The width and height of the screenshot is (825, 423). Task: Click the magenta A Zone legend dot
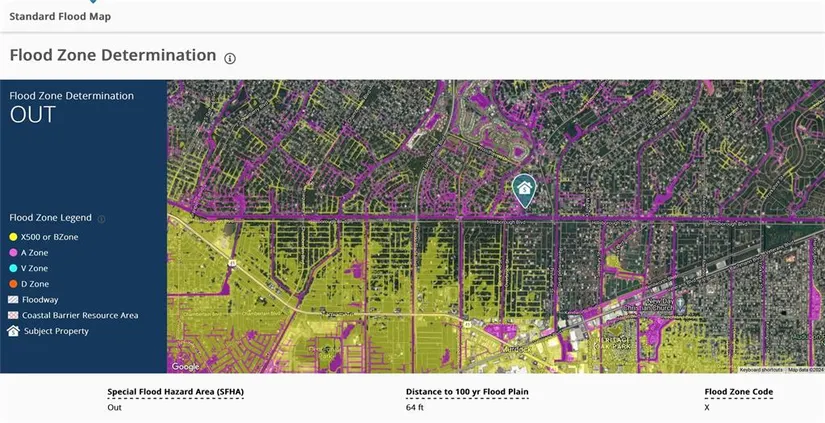(13, 253)
